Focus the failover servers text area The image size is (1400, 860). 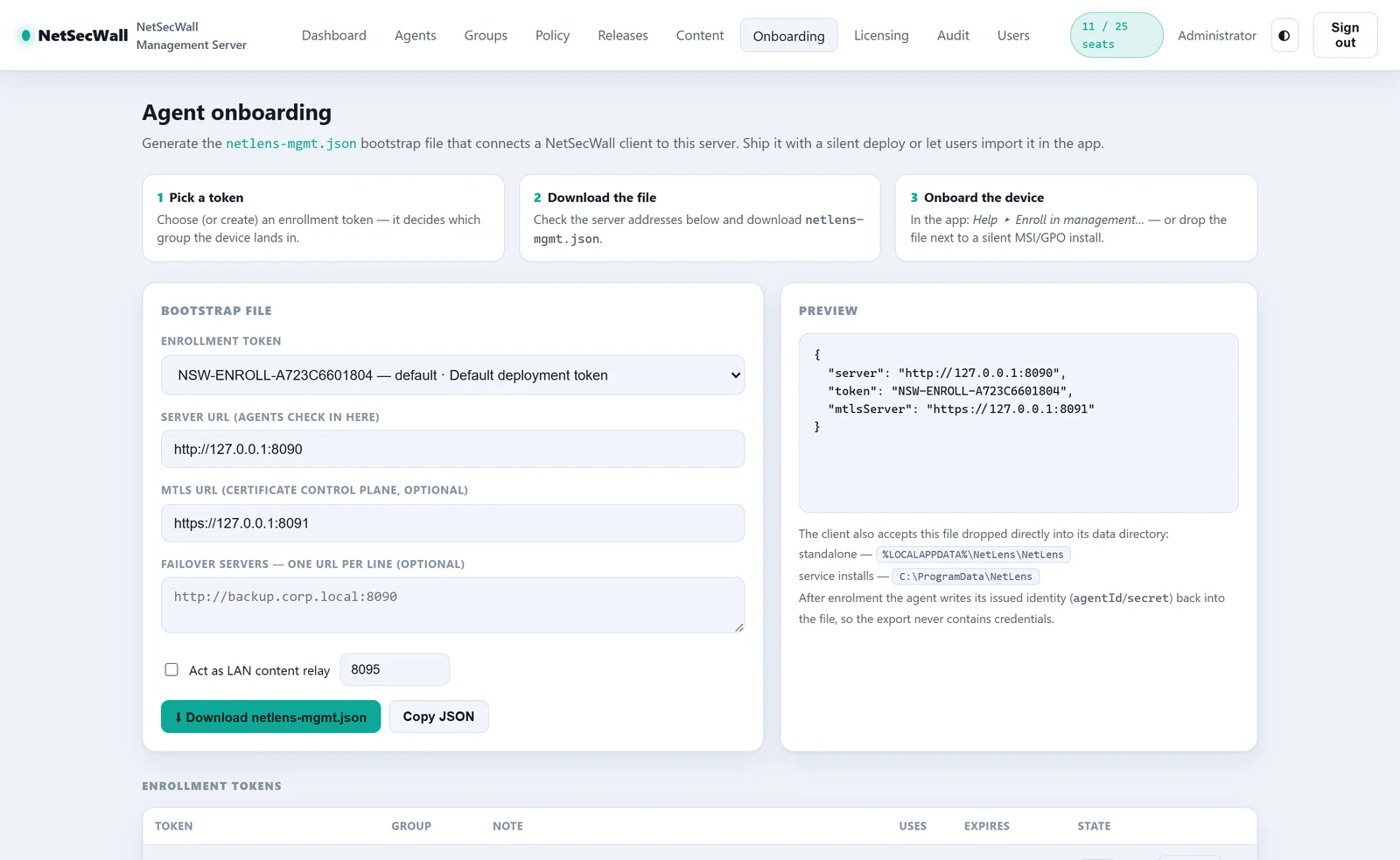[452, 605]
